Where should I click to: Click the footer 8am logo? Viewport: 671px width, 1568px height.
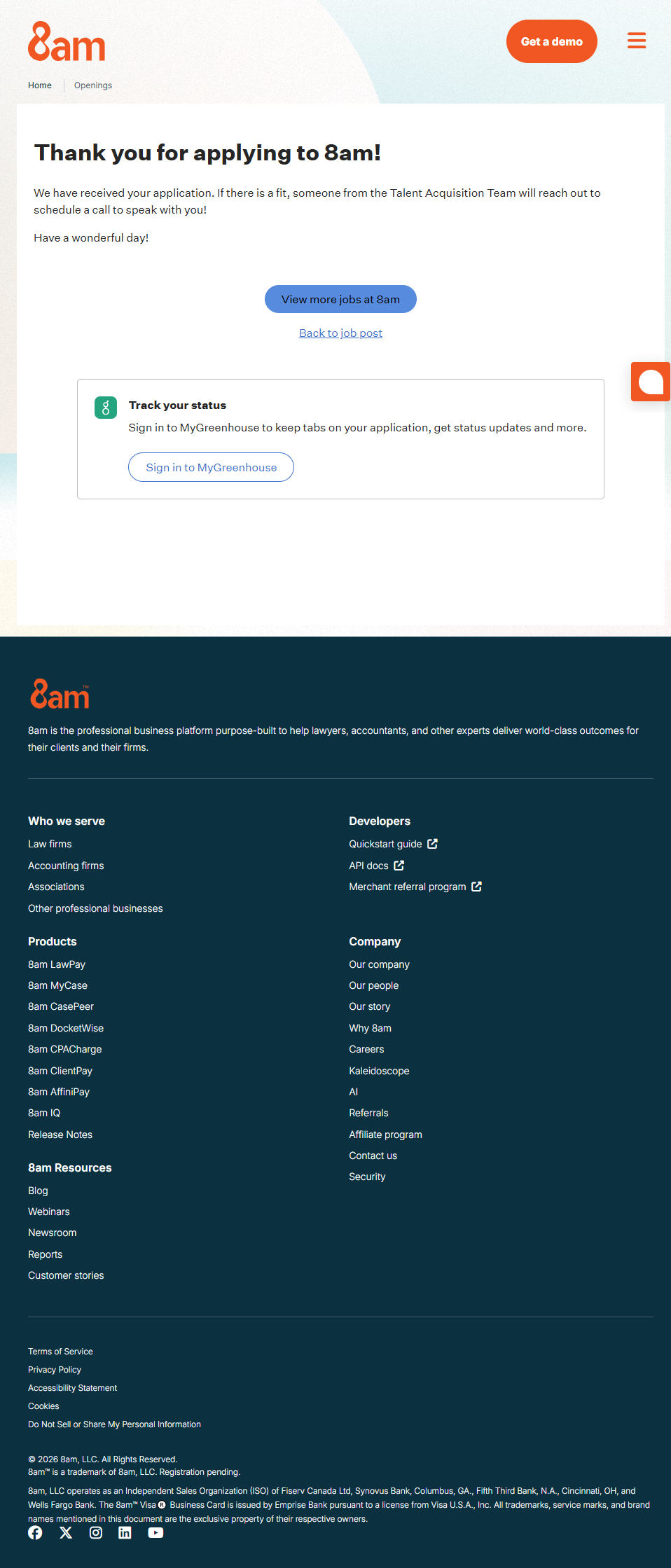(60, 695)
